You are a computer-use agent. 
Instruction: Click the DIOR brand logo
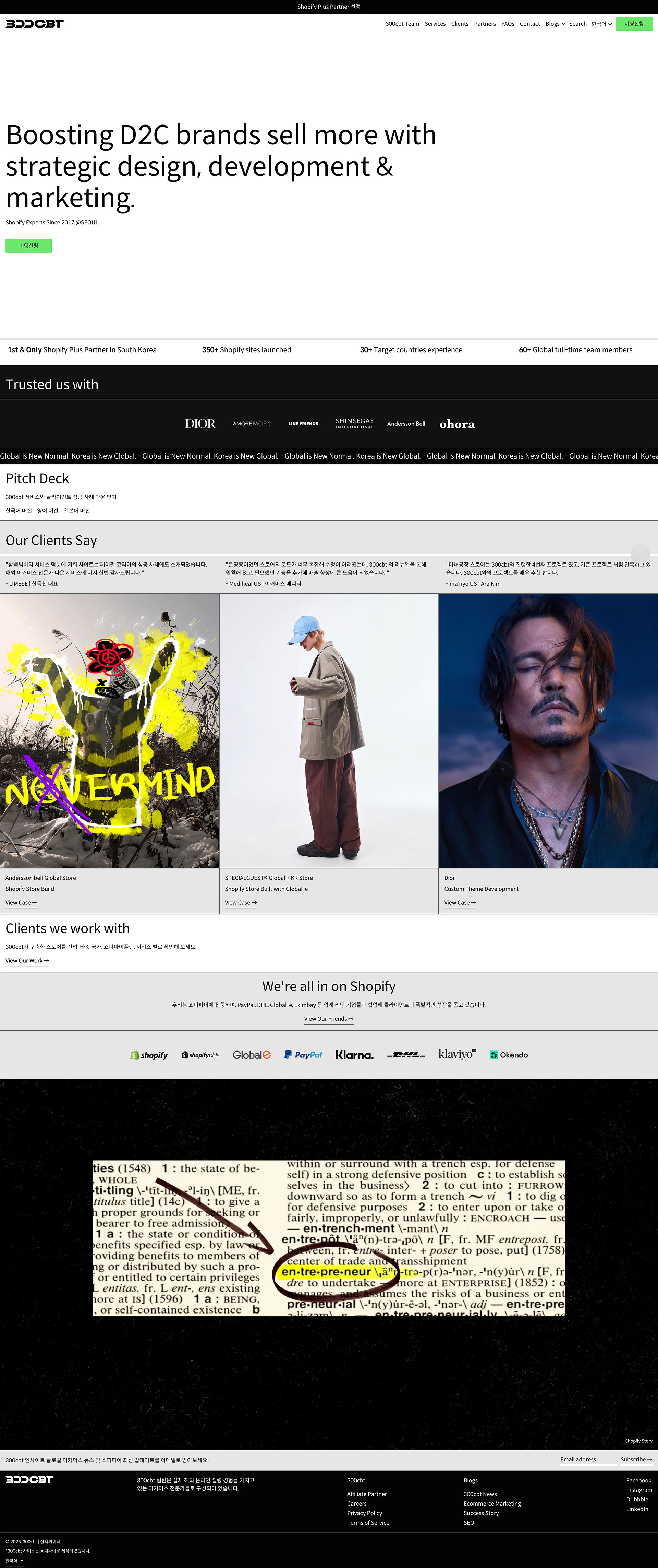[200, 424]
